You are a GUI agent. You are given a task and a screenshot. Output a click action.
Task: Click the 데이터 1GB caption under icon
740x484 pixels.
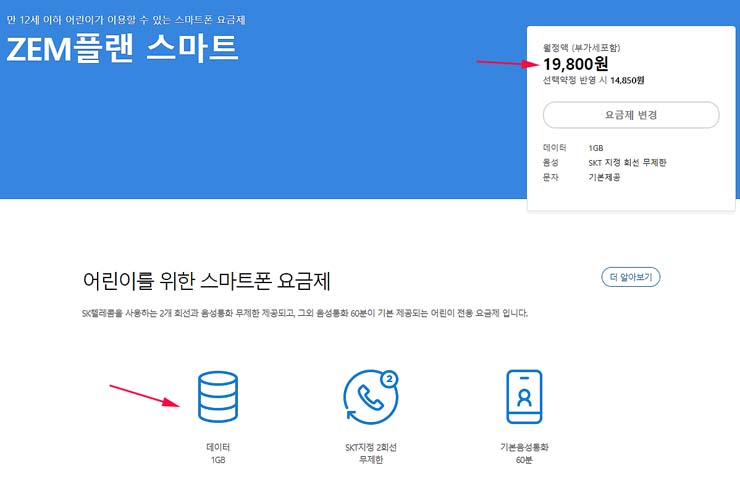[x=218, y=453]
